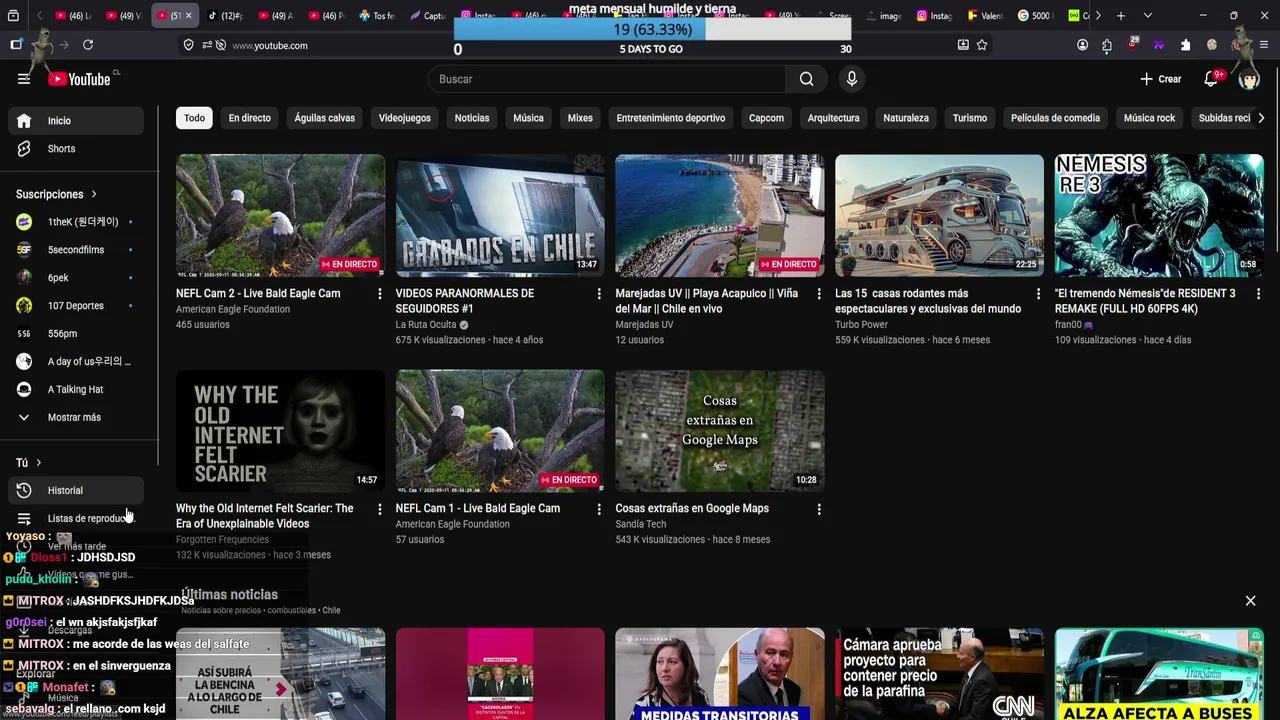Open the Playa Acapulco live thumbnail

720,215
